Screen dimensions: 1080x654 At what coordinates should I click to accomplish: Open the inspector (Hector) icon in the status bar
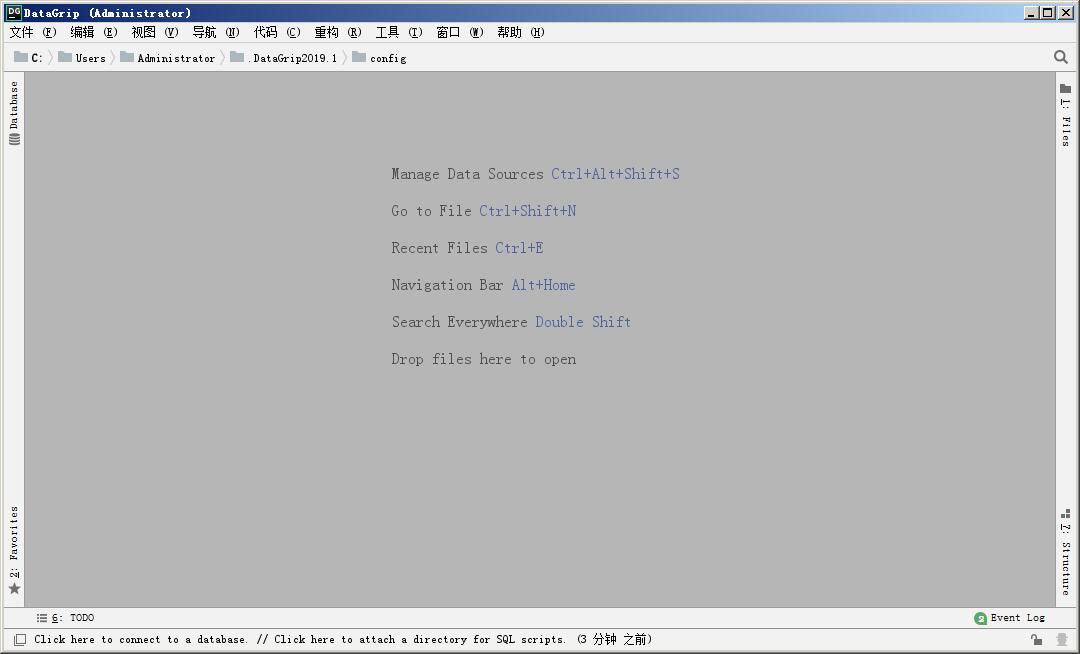[1062, 640]
